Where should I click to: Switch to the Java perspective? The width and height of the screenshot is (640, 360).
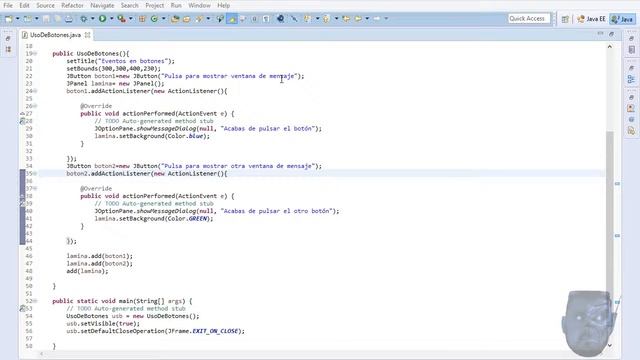pyautogui.click(x=623, y=19)
